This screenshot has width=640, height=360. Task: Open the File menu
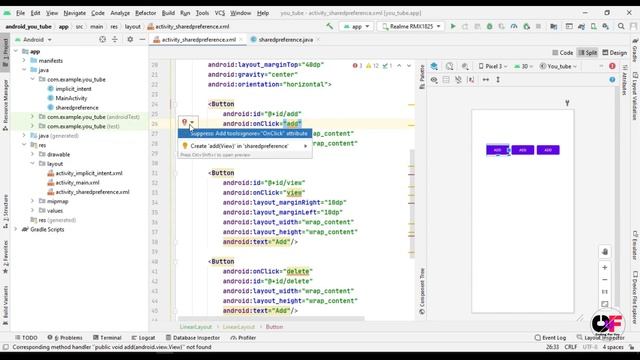20,13
